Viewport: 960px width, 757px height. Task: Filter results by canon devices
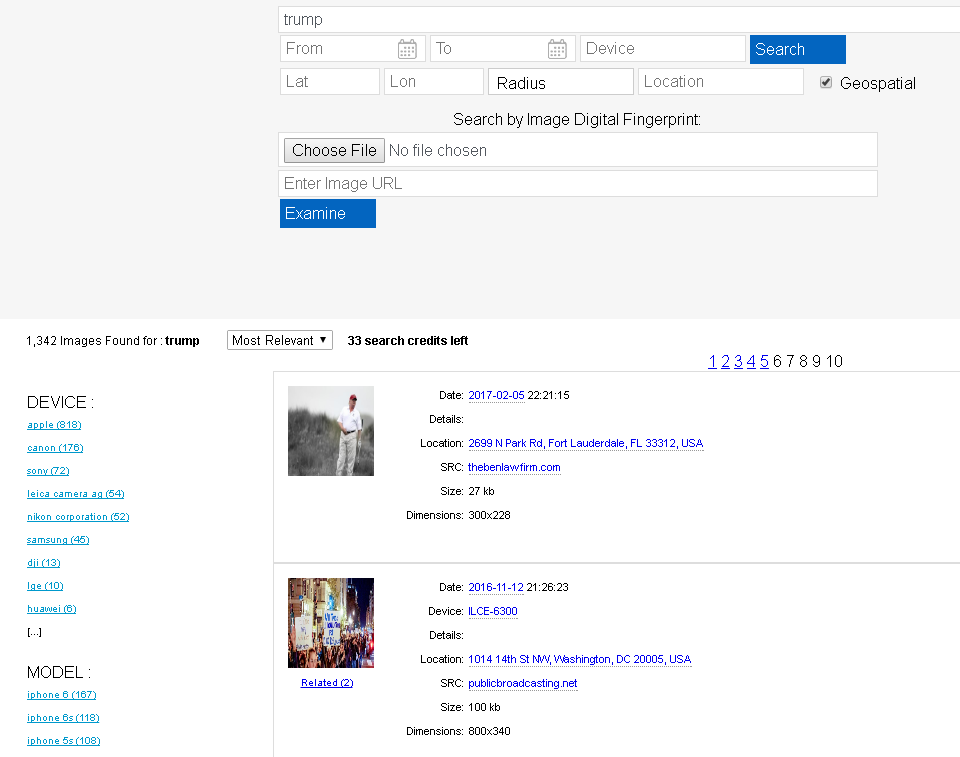[55, 447]
